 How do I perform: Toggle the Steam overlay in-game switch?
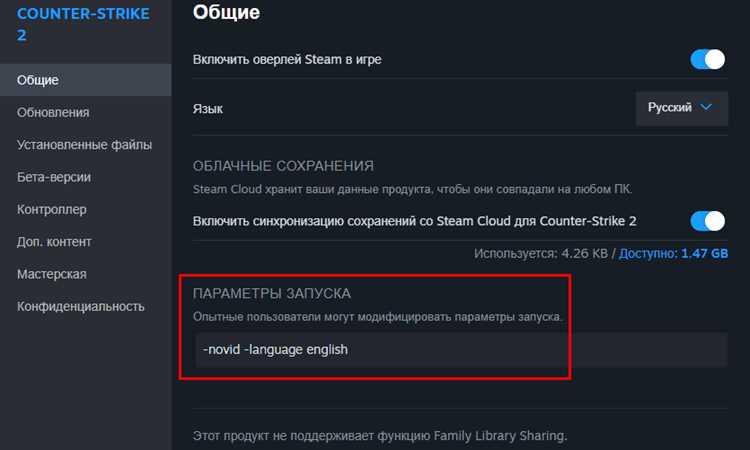(x=707, y=60)
